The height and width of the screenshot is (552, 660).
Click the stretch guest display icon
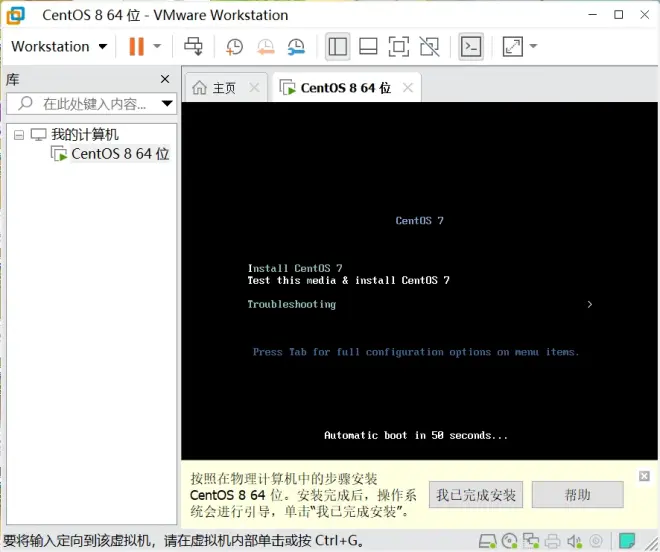[x=512, y=46]
